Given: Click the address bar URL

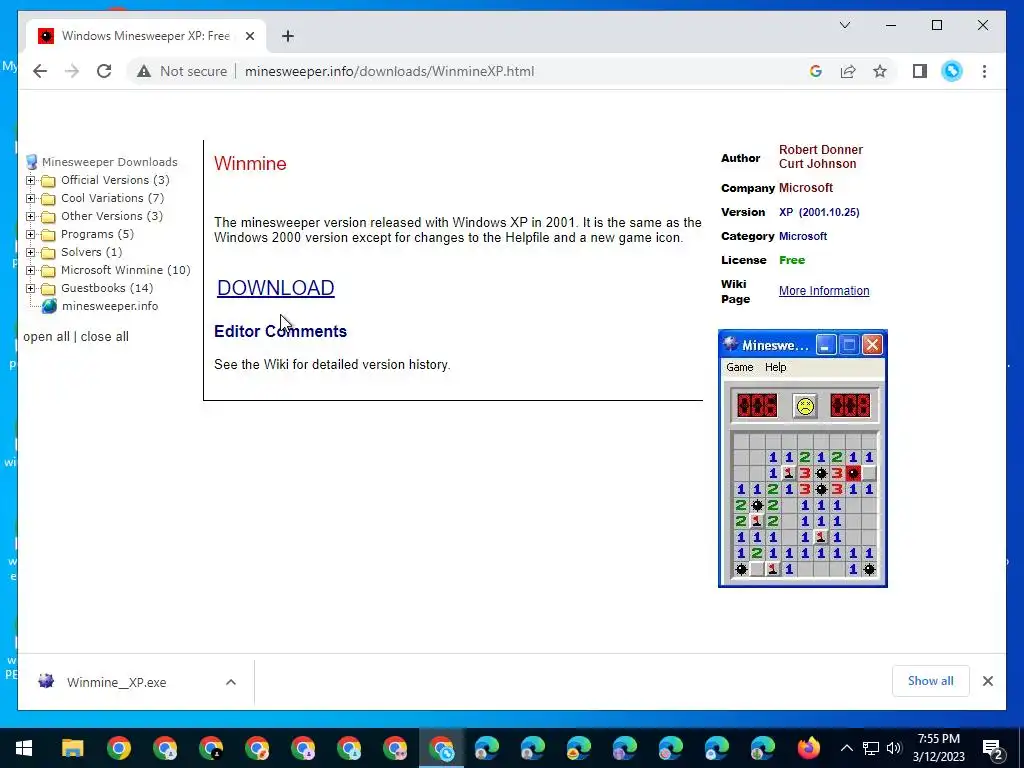Looking at the screenshot, I should point(389,71).
